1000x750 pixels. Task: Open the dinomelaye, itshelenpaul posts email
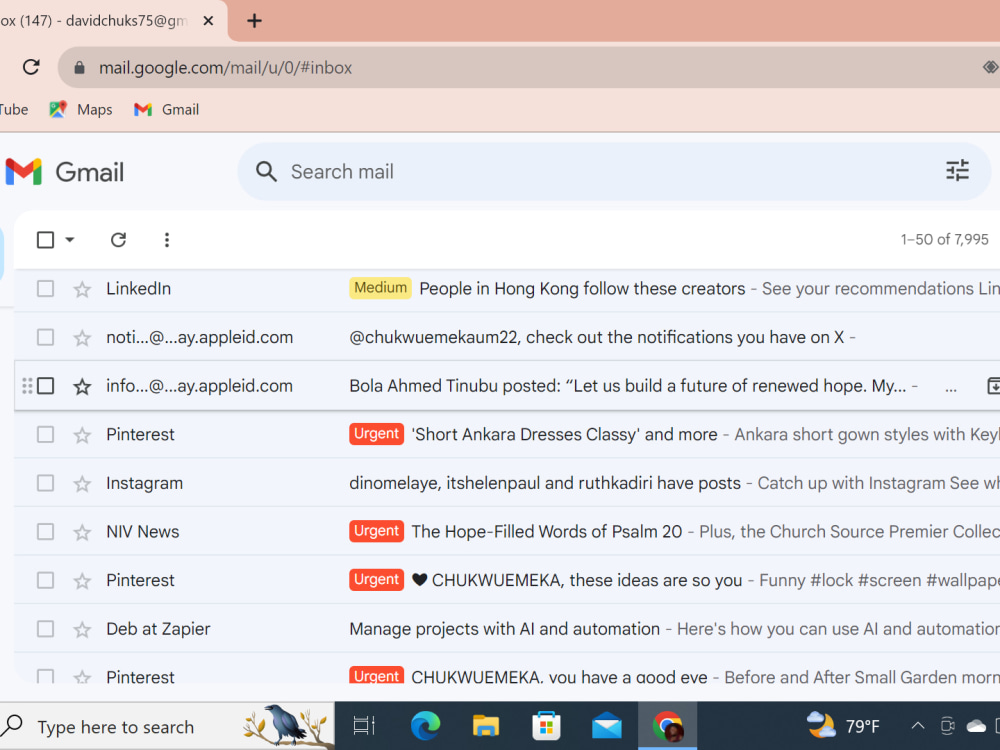pyautogui.click(x=545, y=483)
